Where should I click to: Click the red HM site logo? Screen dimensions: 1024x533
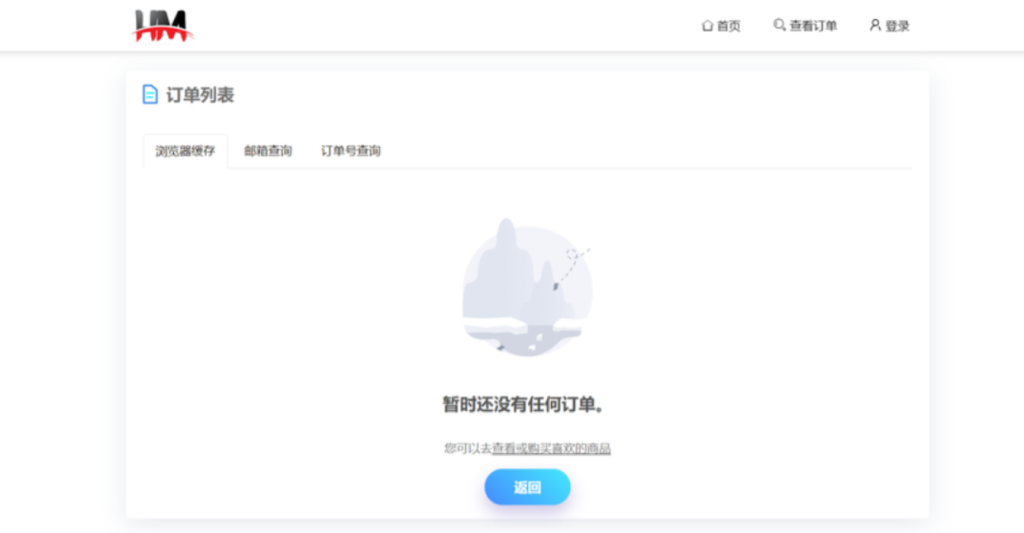(162, 25)
